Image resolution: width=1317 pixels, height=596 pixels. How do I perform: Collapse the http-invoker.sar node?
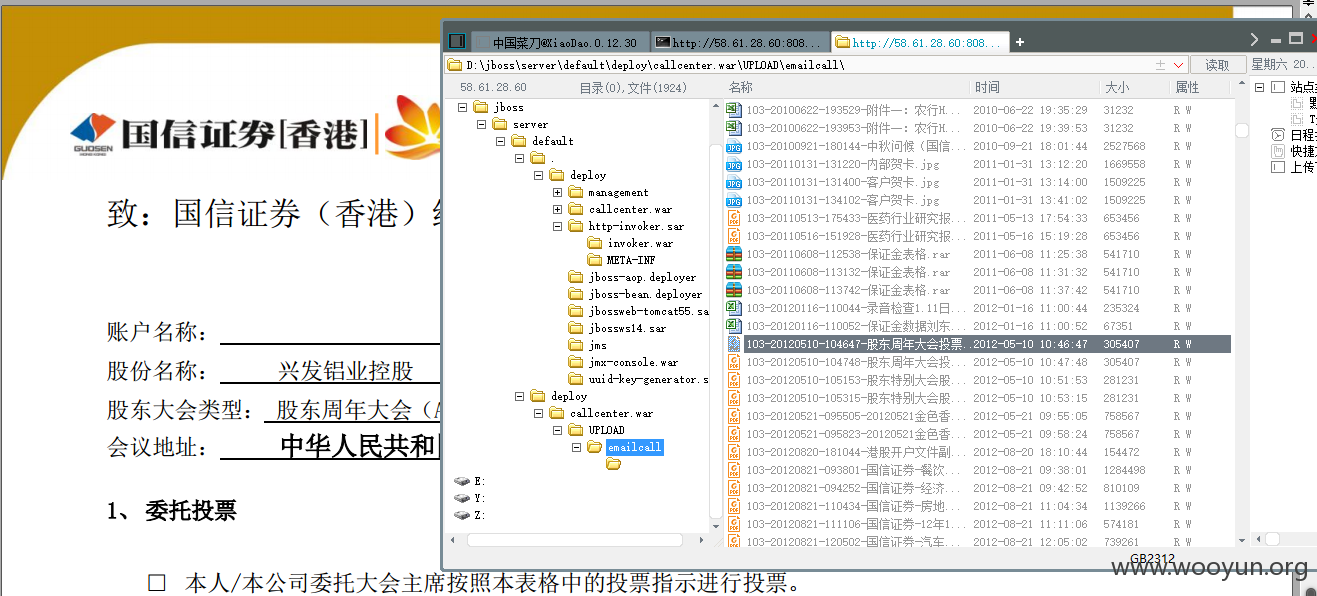(557, 226)
